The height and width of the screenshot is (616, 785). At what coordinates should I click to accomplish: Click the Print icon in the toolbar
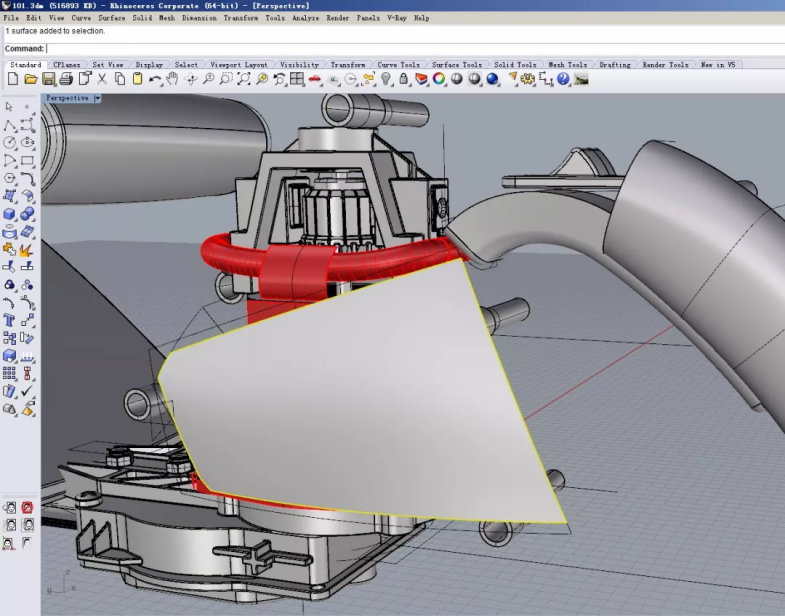click(66, 79)
